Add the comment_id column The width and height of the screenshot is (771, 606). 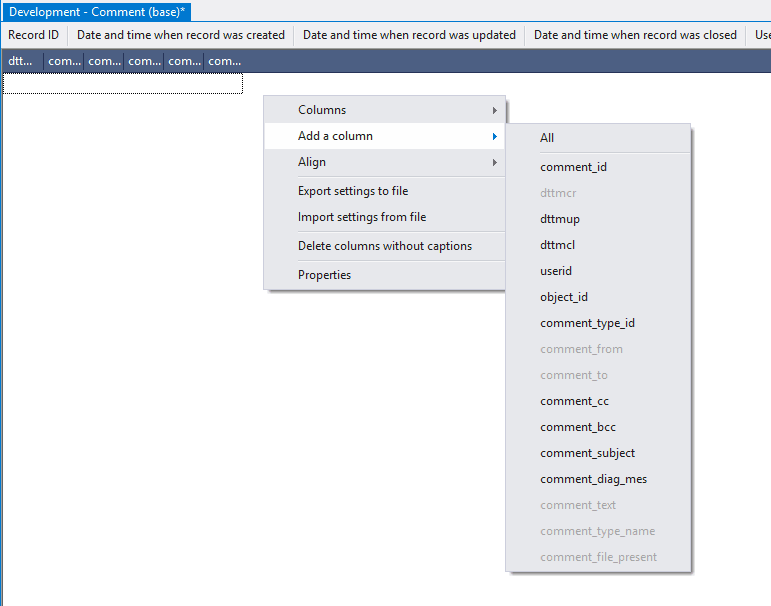[573, 167]
